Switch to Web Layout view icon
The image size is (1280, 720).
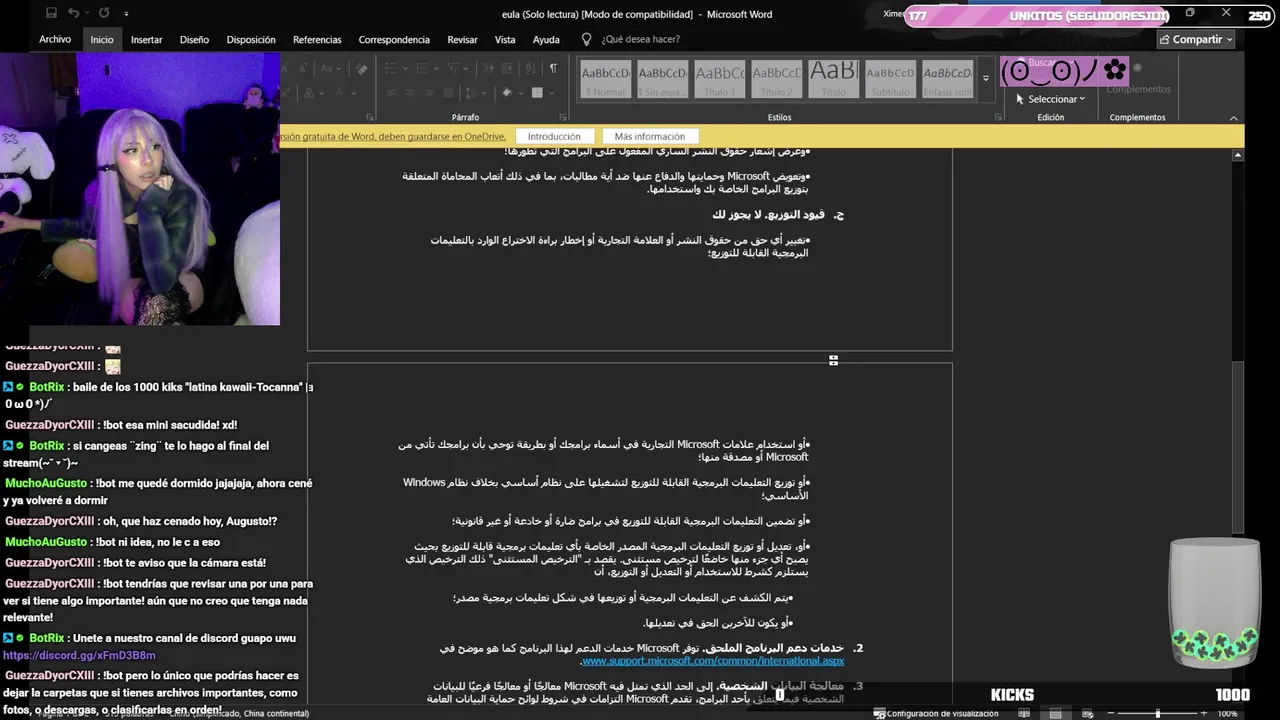(1086, 713)
